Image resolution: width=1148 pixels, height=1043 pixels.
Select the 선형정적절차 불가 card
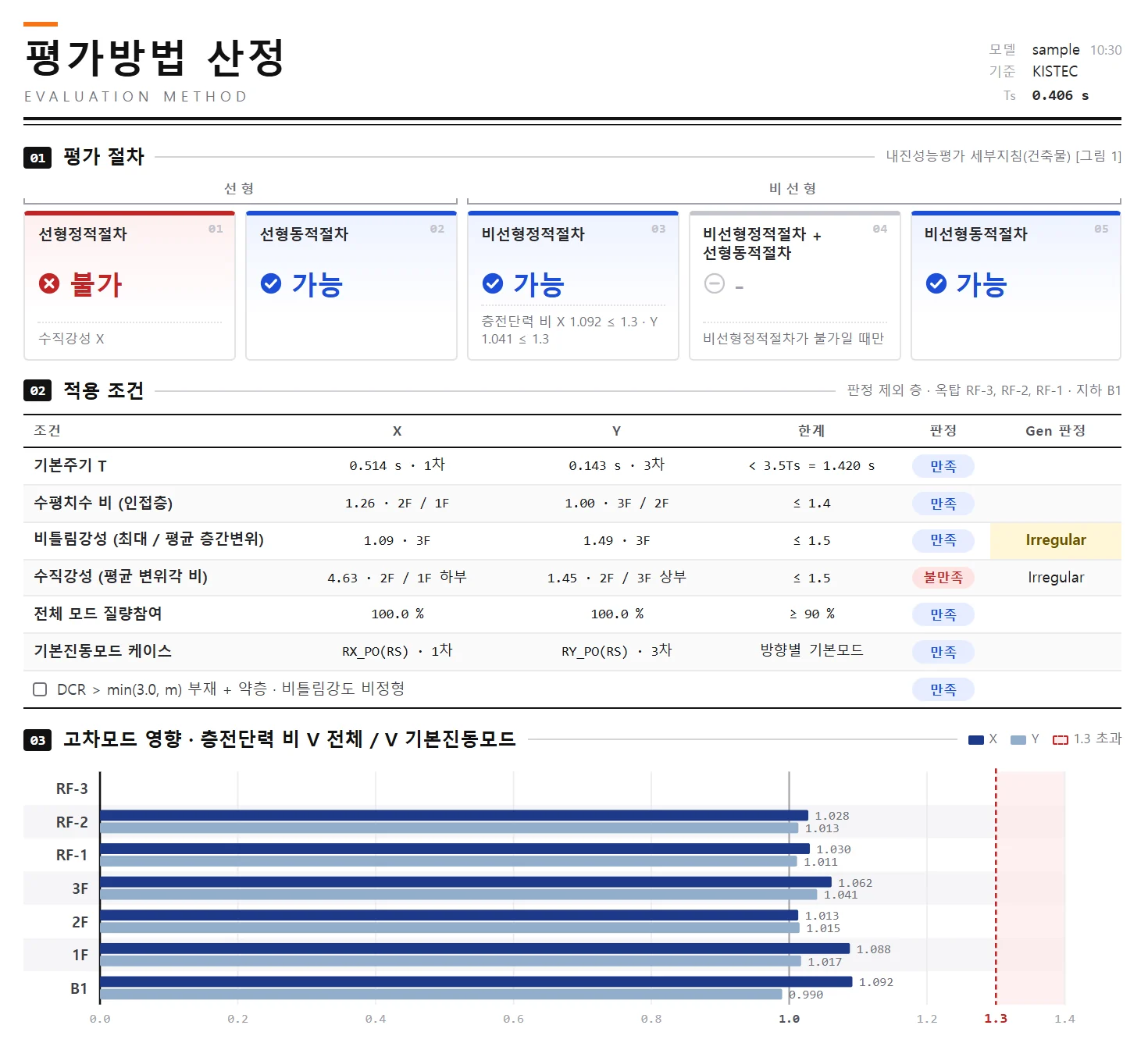coord(130,286)
